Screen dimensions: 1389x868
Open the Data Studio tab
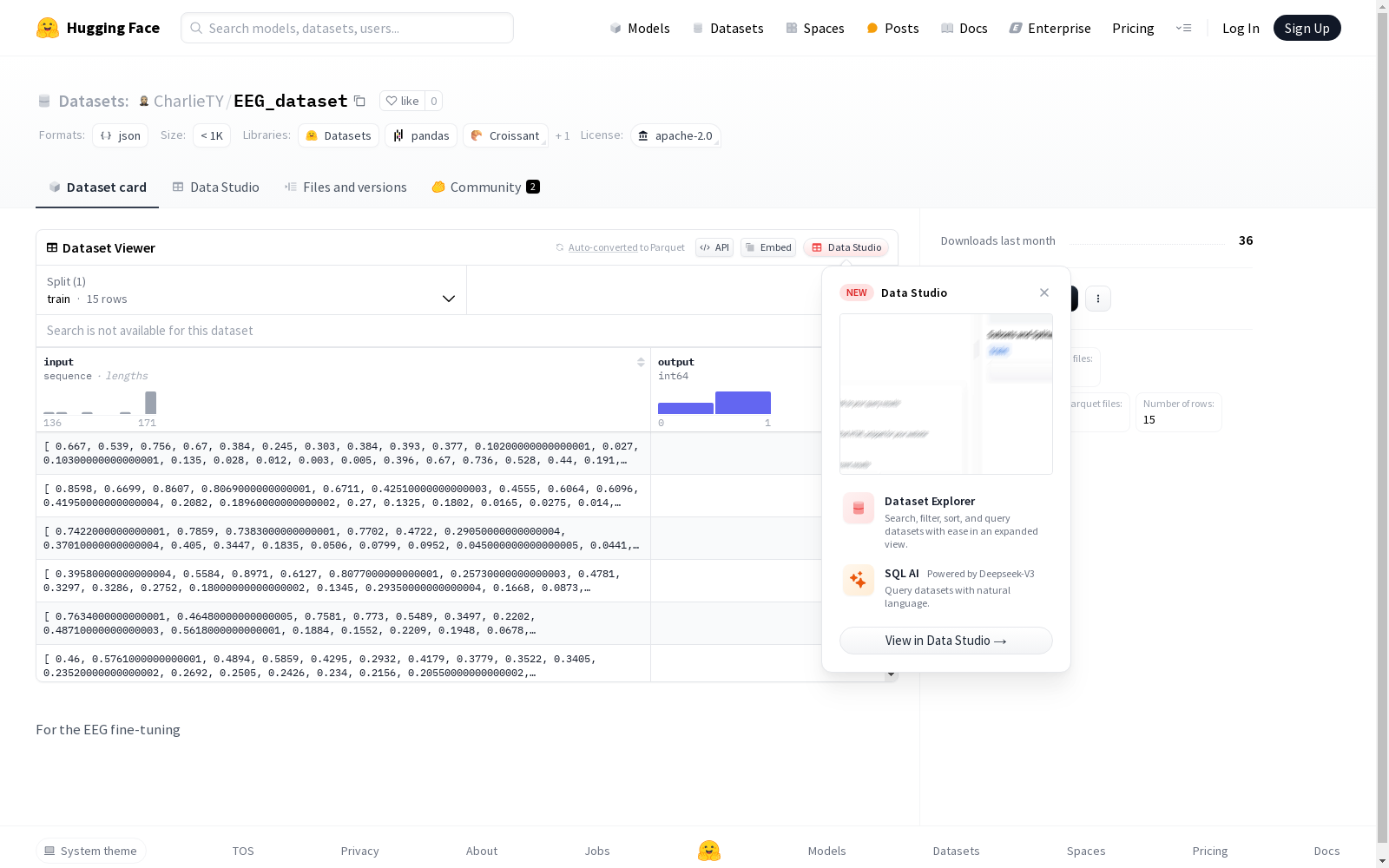pyautogui.click(x=215, y=187)
